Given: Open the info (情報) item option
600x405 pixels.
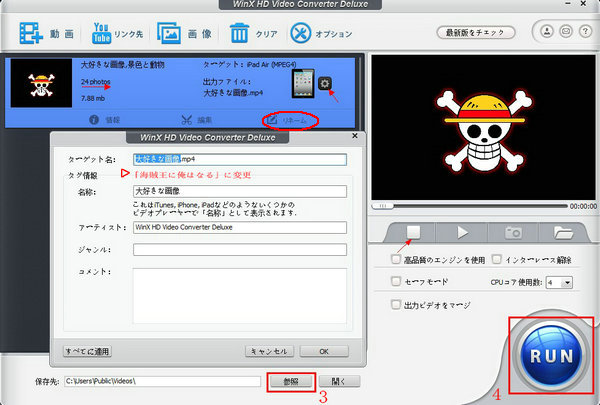Looking at the screenshot, I should tap(104, 120).
